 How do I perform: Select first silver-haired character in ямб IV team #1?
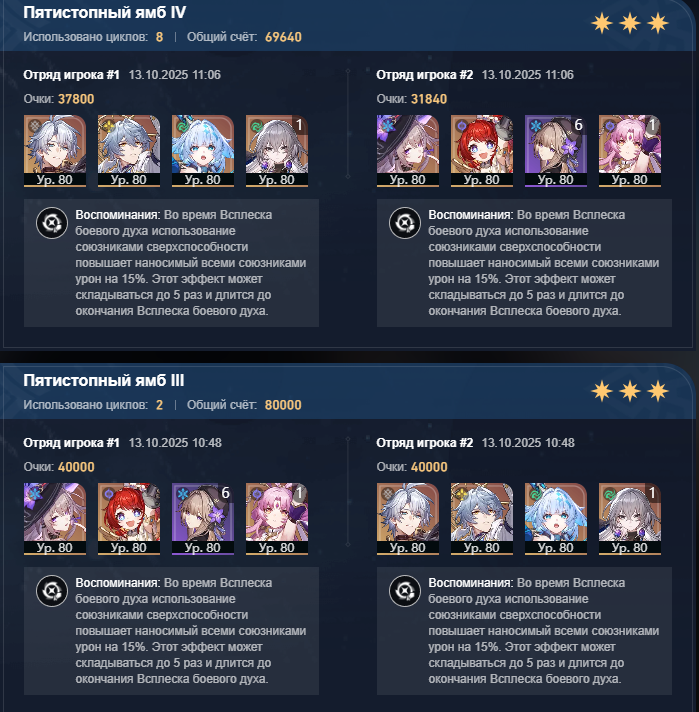tap(55, 151)
